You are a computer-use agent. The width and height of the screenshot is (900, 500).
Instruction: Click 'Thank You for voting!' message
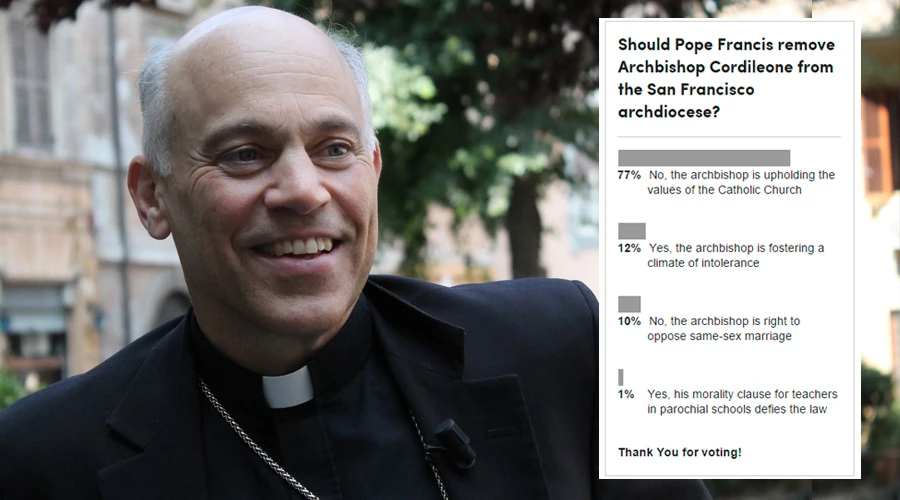[x=680, y=452]
